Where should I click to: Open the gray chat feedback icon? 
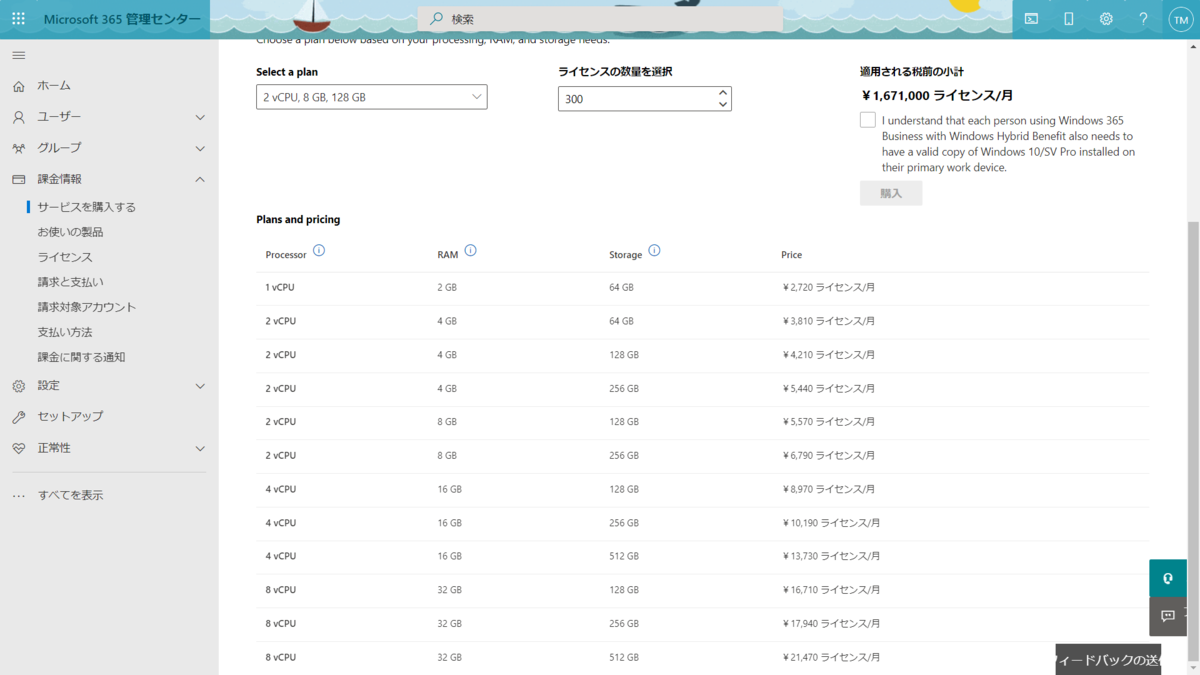point(1168,616)
